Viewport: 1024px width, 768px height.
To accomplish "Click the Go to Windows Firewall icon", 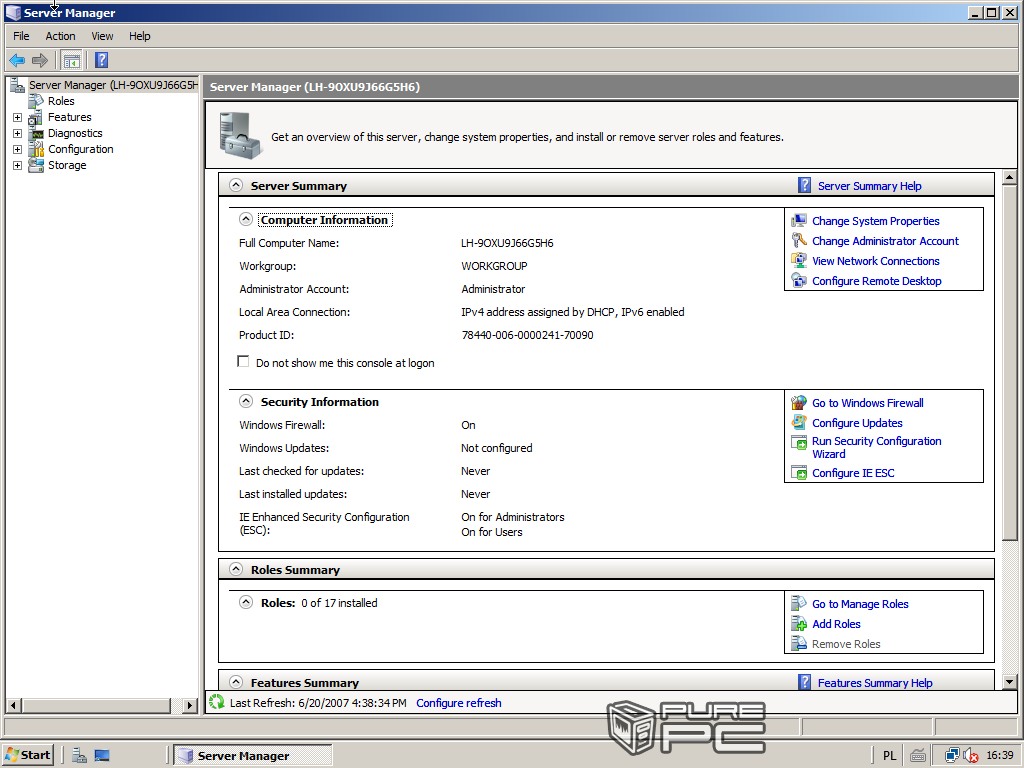I will (799, 403).
